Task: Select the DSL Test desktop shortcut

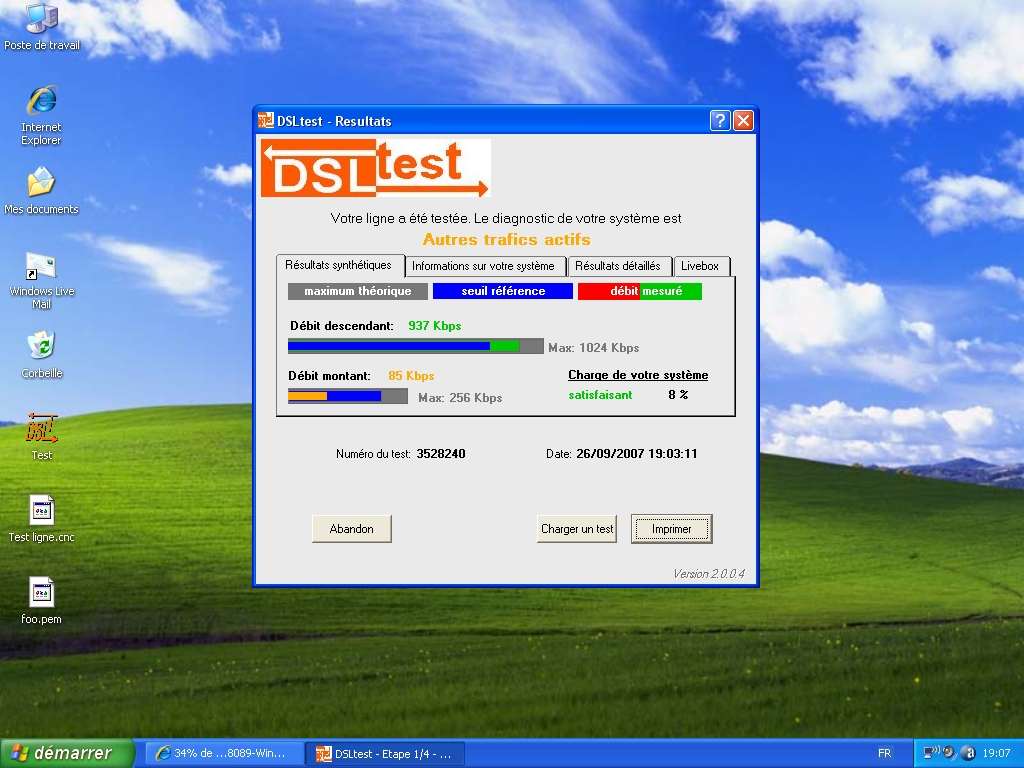Action: 41,429
